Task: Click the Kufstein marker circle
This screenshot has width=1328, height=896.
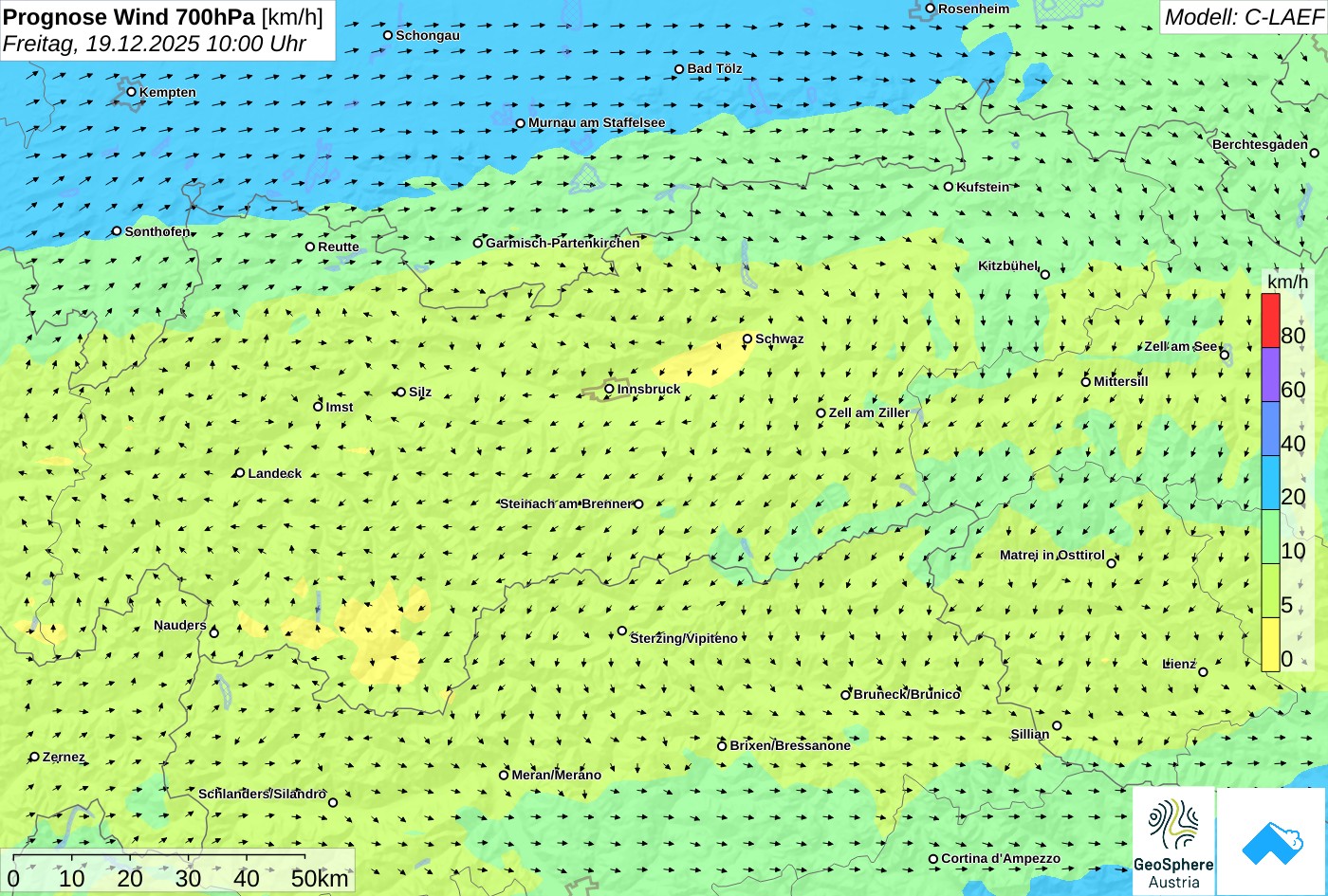Action: coord(949,187)
